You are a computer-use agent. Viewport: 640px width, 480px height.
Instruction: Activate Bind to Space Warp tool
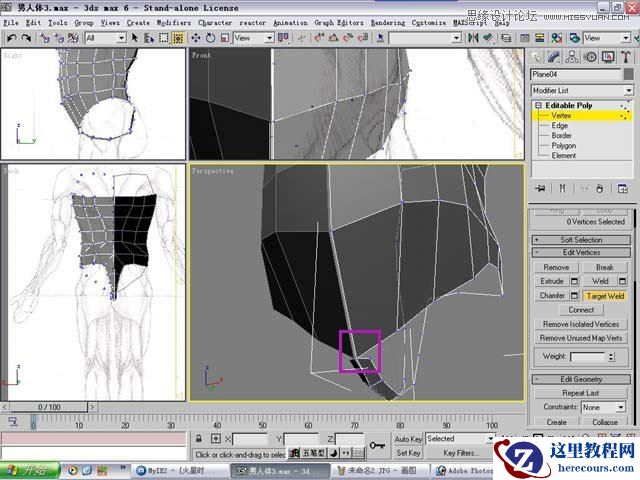pyautogui.click(x=73, y=38)
